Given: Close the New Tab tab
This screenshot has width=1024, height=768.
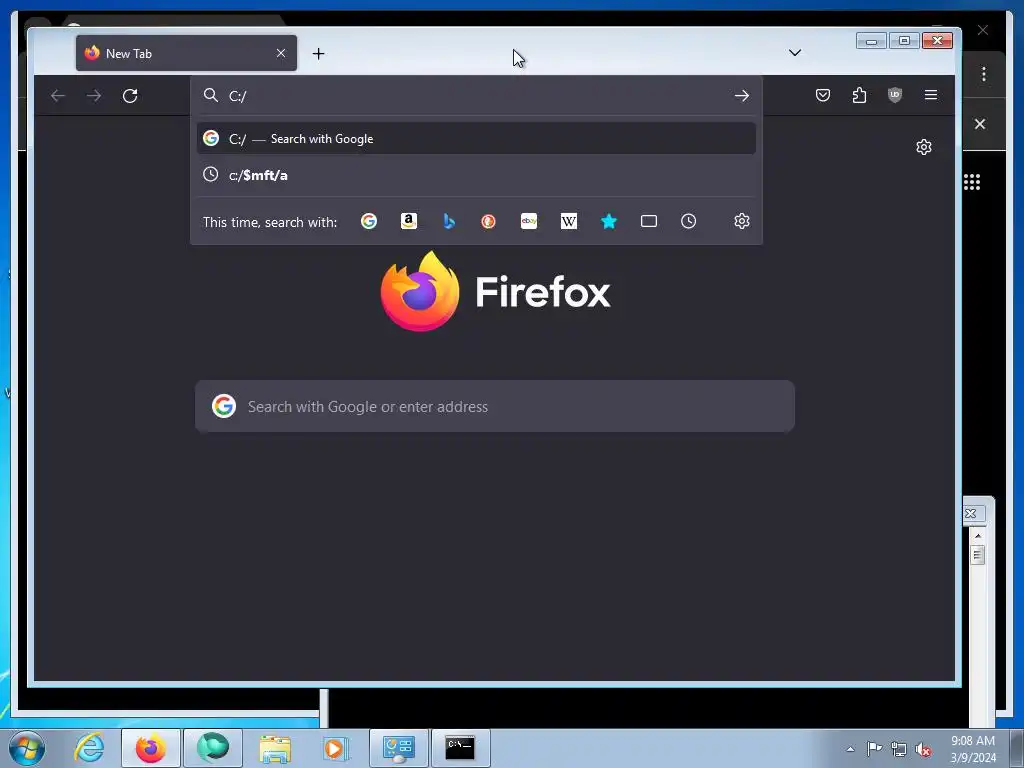Looking at the screenshot, I should 281,54.
